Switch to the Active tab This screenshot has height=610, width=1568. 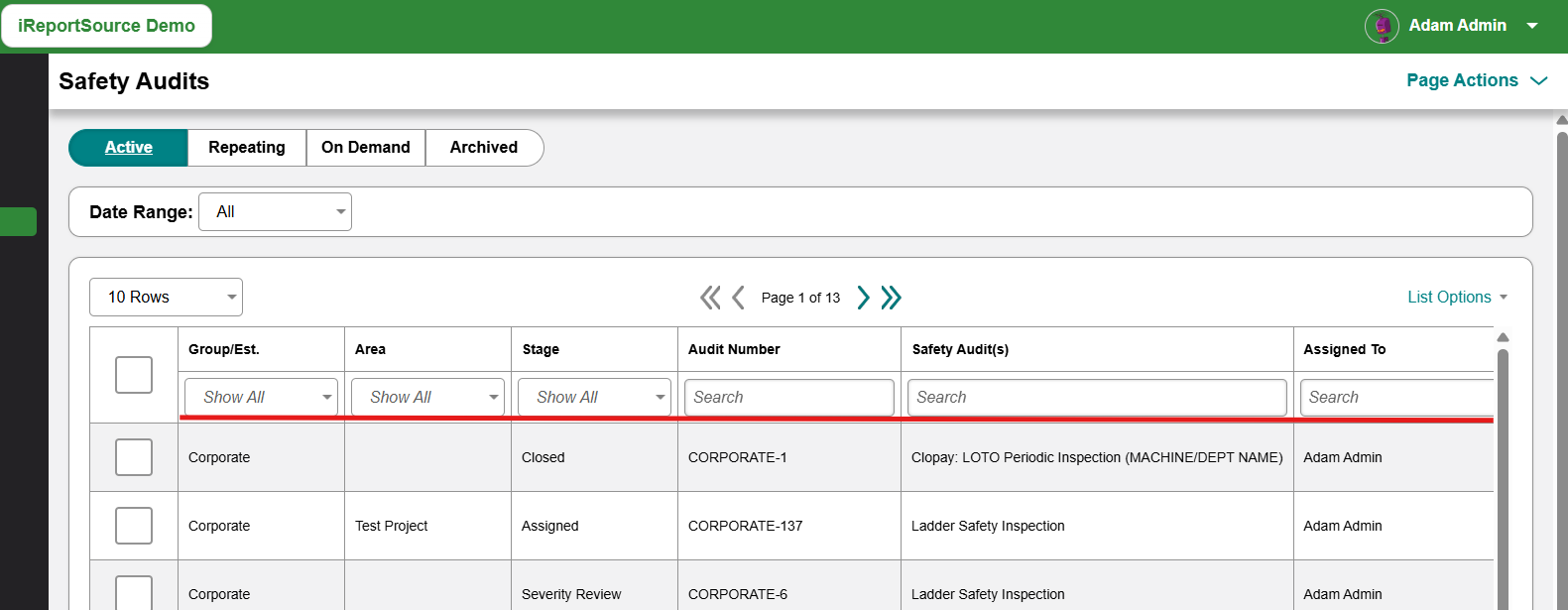point(128,147)
